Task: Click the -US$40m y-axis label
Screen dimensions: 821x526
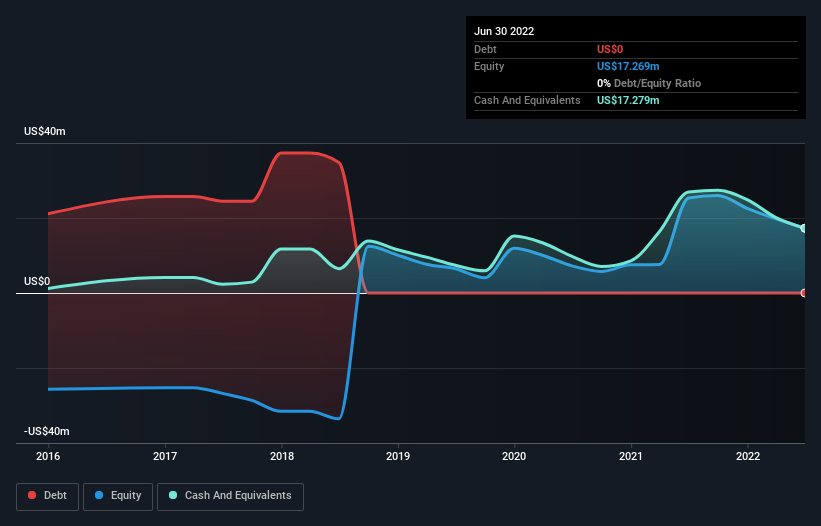Action: (47, 431)
